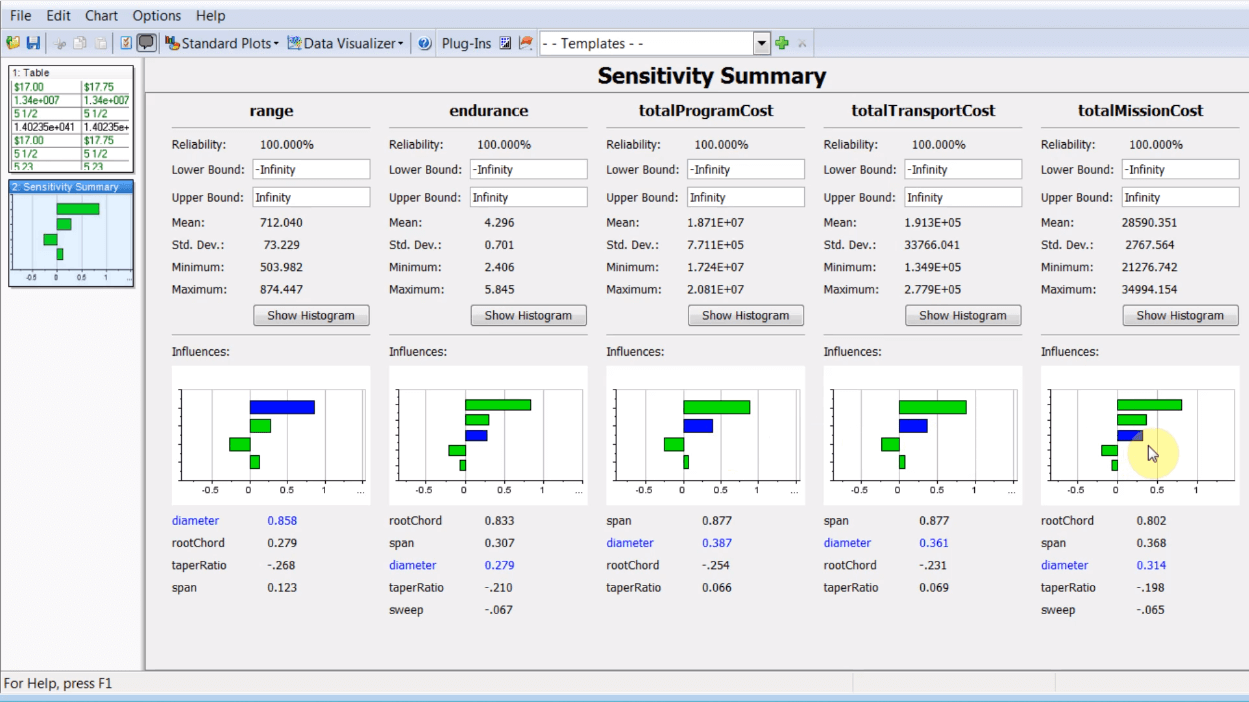
Task: Select blue 'diameter' label under totalProgramCost
Action: point(630,543)
